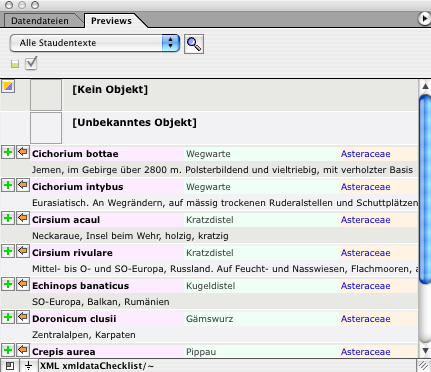
Task: Click the small green square icon
Action: tap(15, 64)
